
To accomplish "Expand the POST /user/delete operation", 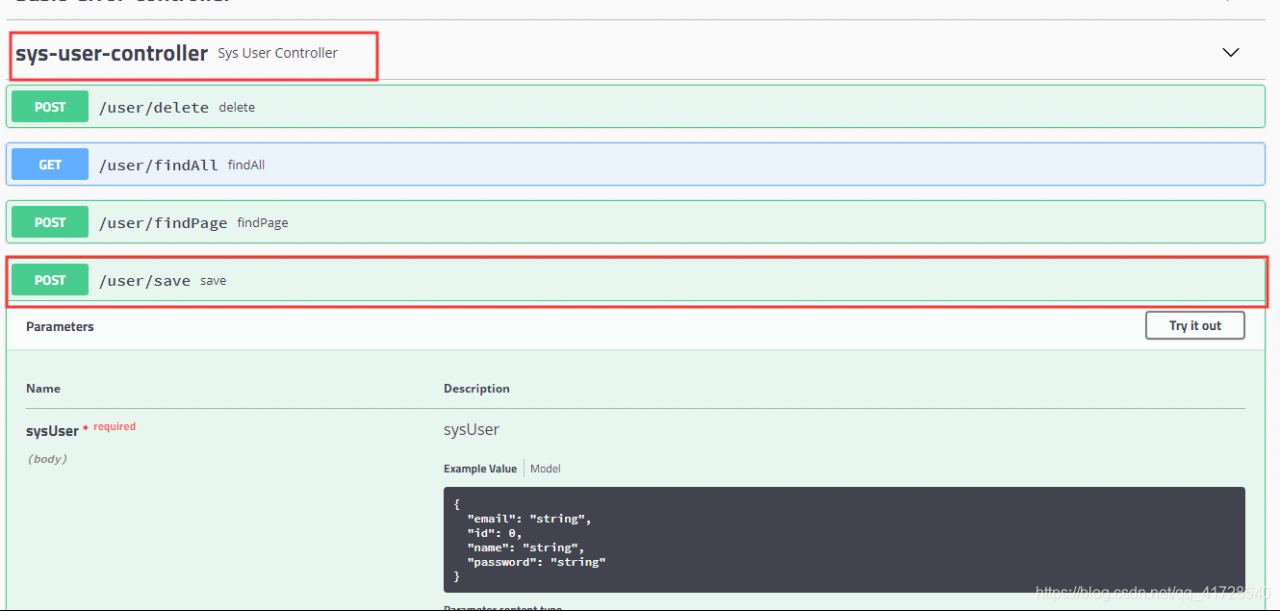I will click(636, 107).
